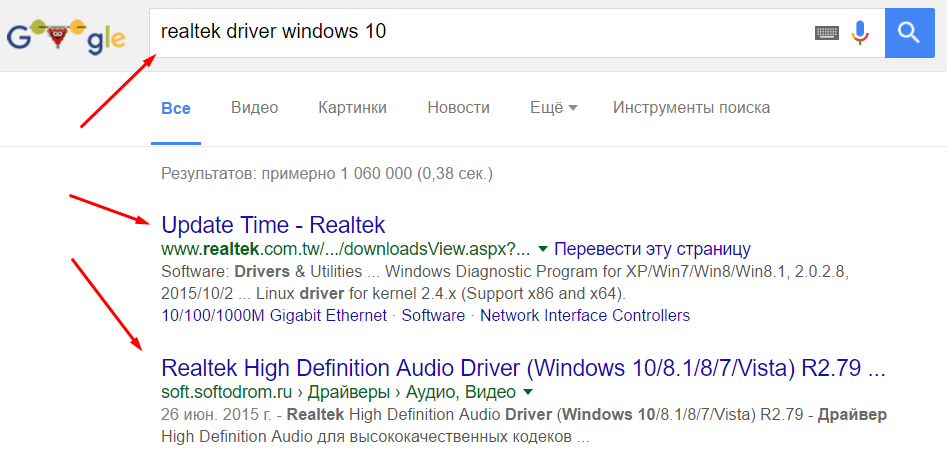Screen dimensions: 947x460
Task: Select the Все results tab
Action: point(176,108)
